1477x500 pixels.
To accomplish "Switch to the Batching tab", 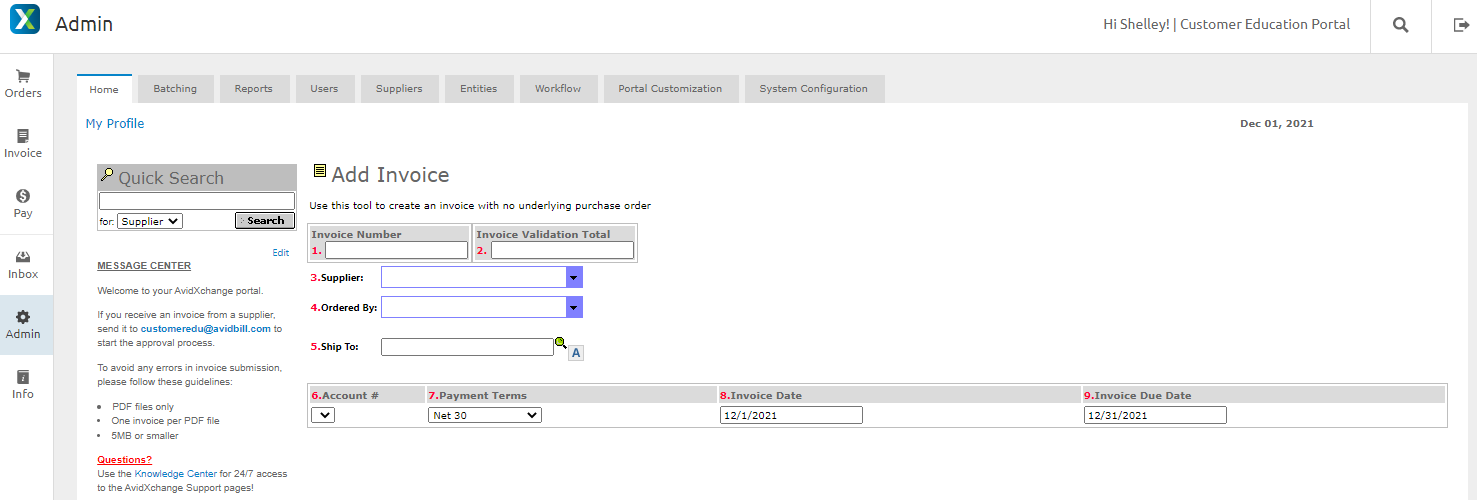I will click(175, 89).
